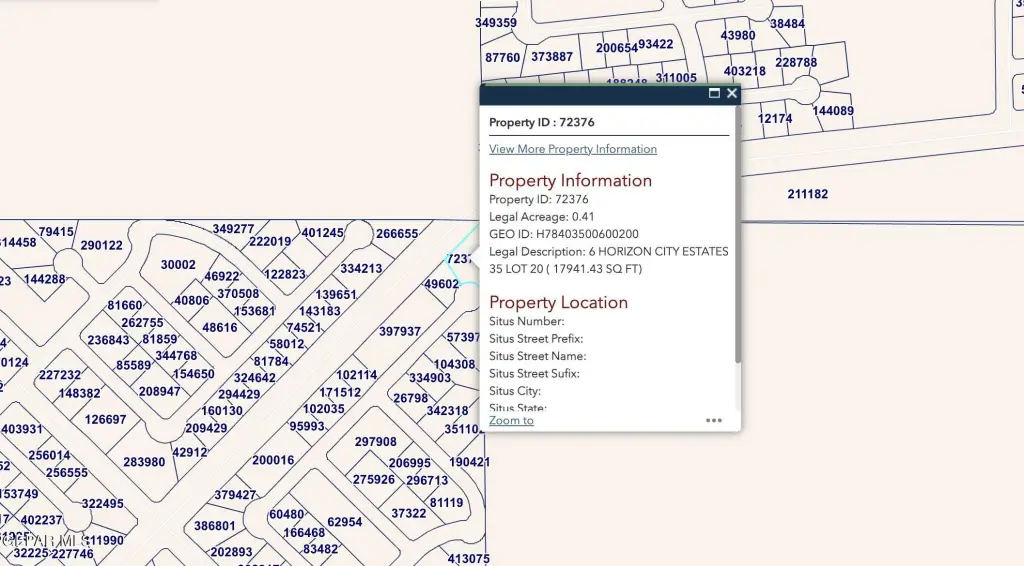Screen dimensions: 1024x566
Task: Select parcel 49602 beside the popup
Action: coord(441,284)
